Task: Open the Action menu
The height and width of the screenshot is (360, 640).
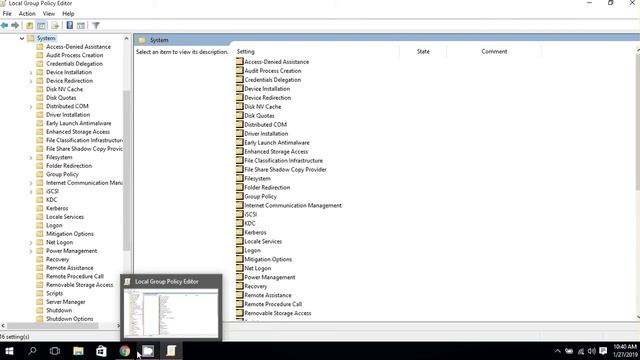Action: [x=27, y=13]
